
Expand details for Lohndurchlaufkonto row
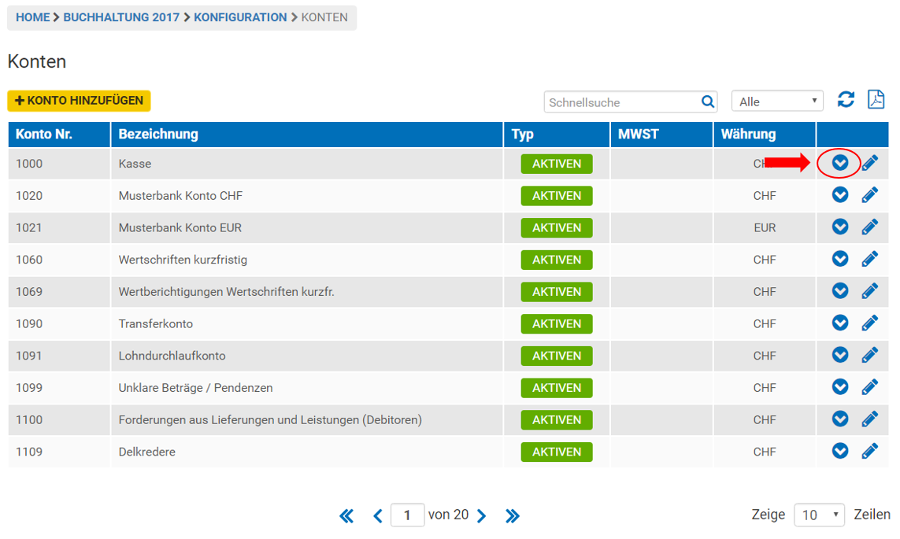pos(840,355)
